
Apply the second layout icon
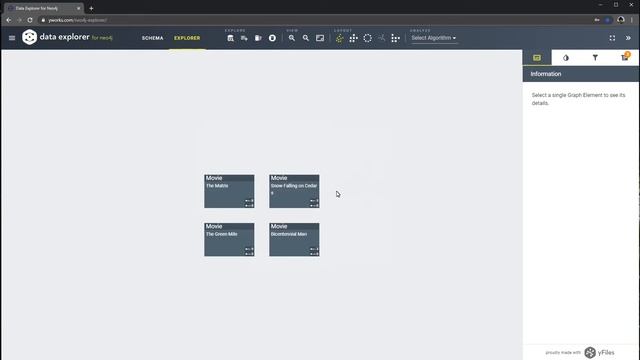click(353, 38)
